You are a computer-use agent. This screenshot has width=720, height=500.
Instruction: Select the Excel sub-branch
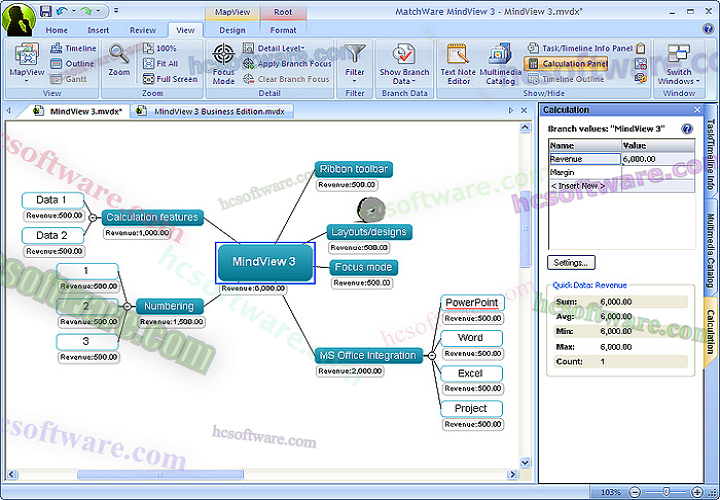coord(471,373)
